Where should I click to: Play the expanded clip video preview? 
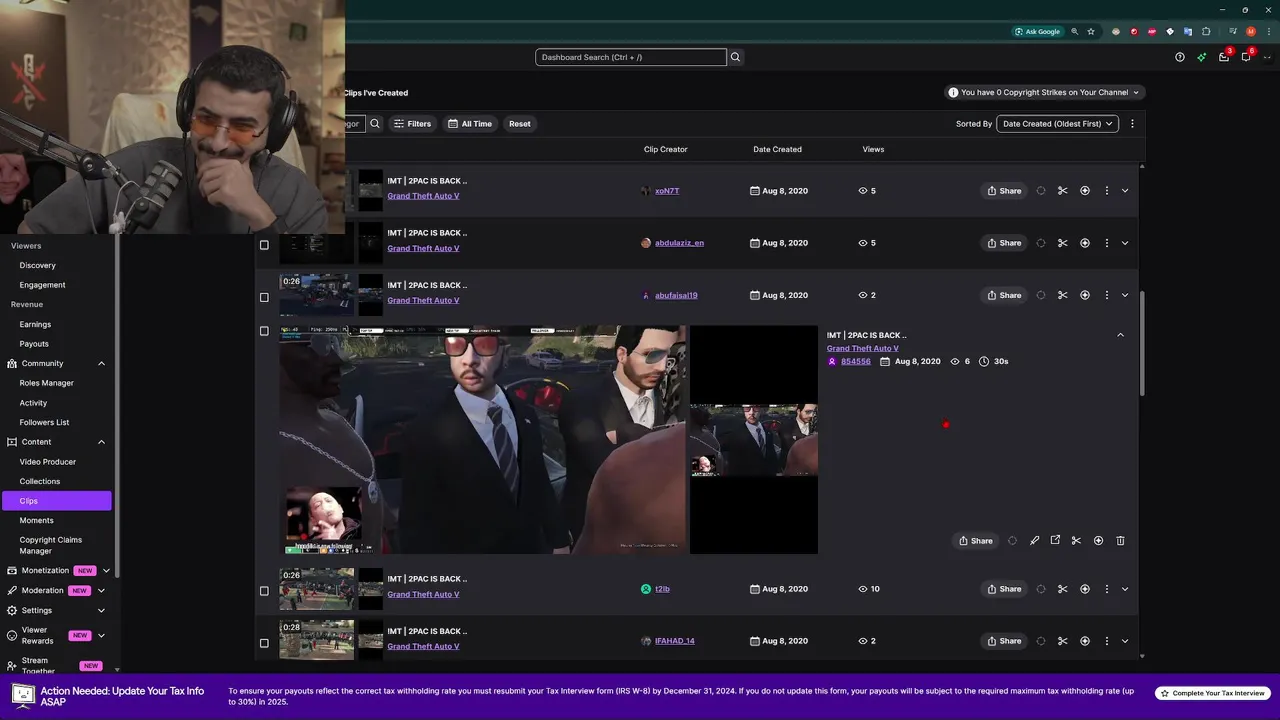tap(483, 440)
